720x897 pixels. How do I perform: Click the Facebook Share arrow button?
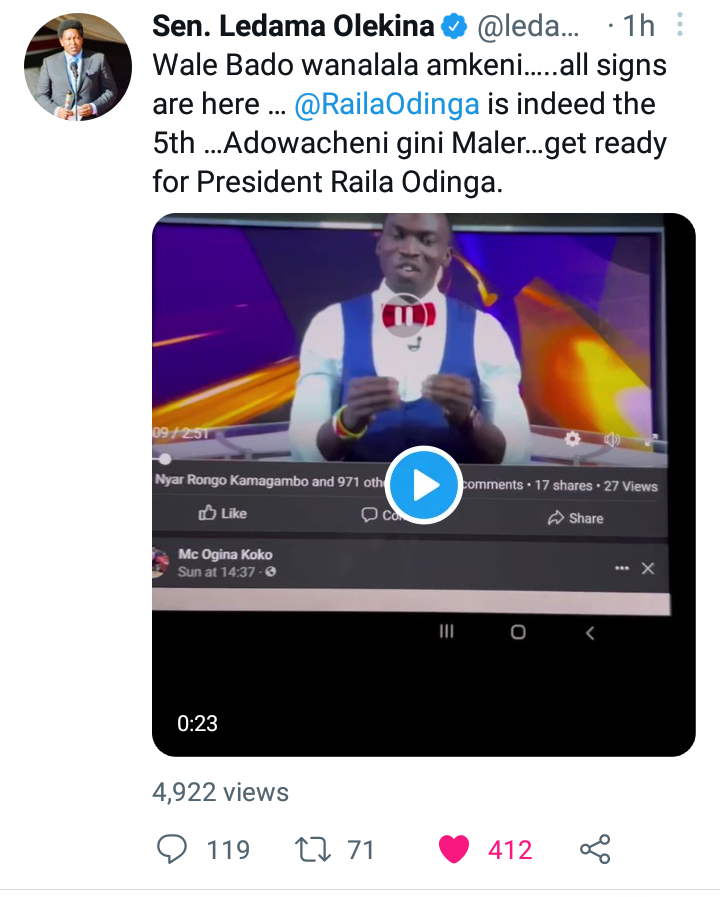[575, 518]
